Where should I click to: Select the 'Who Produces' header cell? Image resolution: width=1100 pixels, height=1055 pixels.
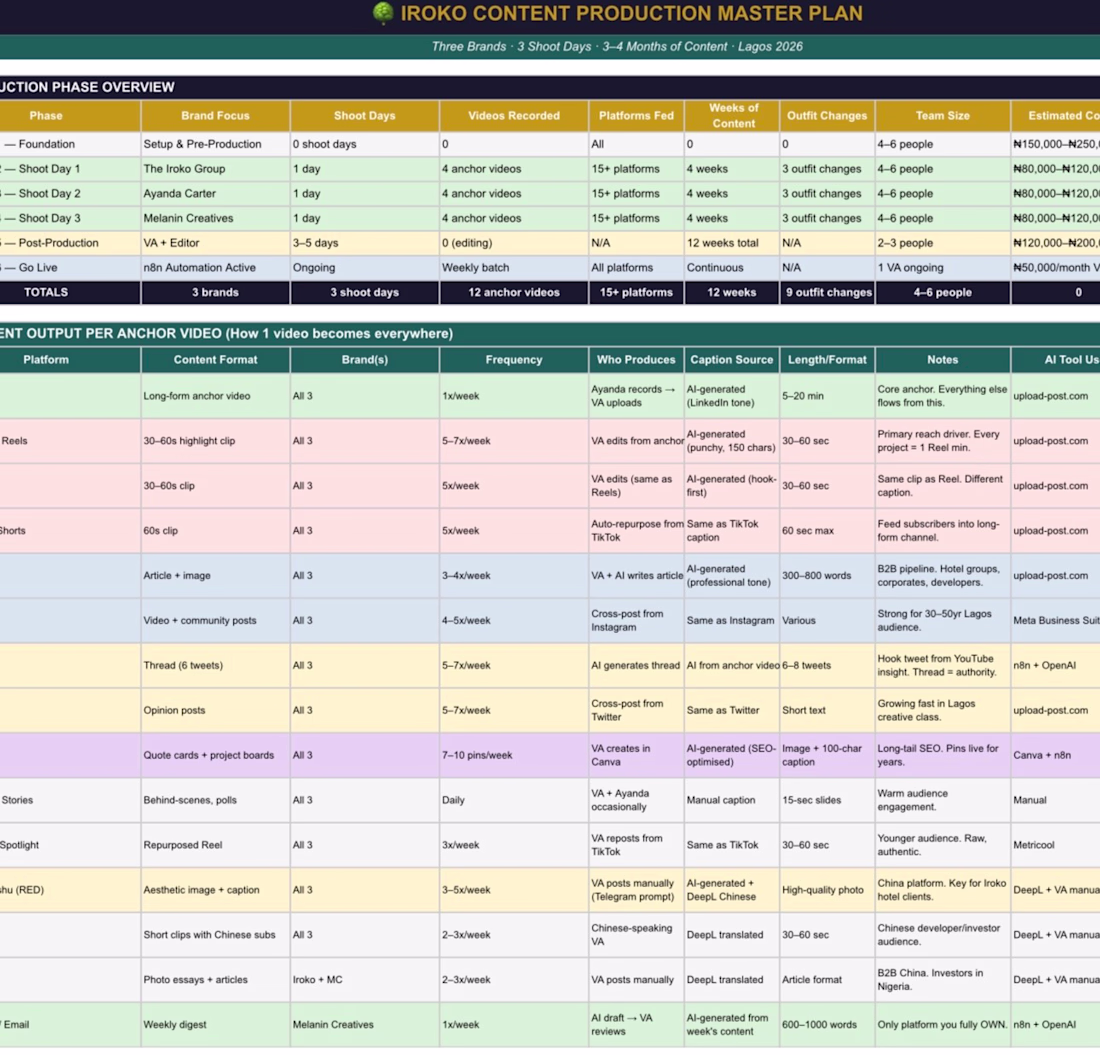click(x=636, y=360)
